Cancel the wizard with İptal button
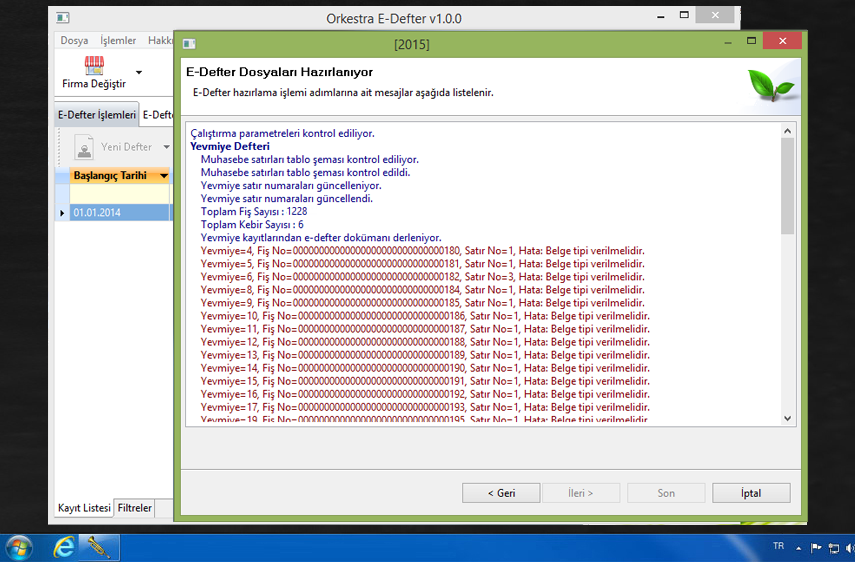The height and width of the screenshot is (562, 855). click(x=751, y=493)
